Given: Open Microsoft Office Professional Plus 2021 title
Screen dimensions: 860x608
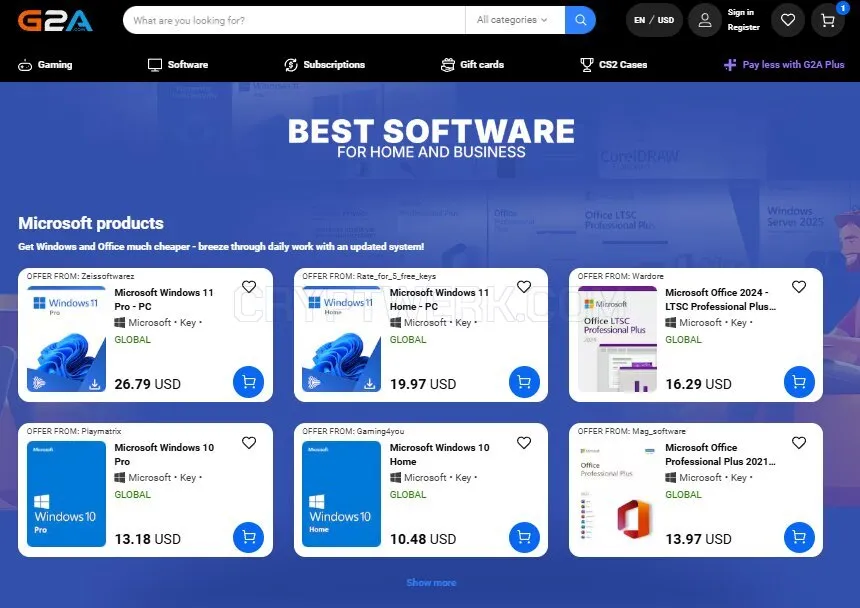Looking at the screenshot, I should tap(720, 454).
